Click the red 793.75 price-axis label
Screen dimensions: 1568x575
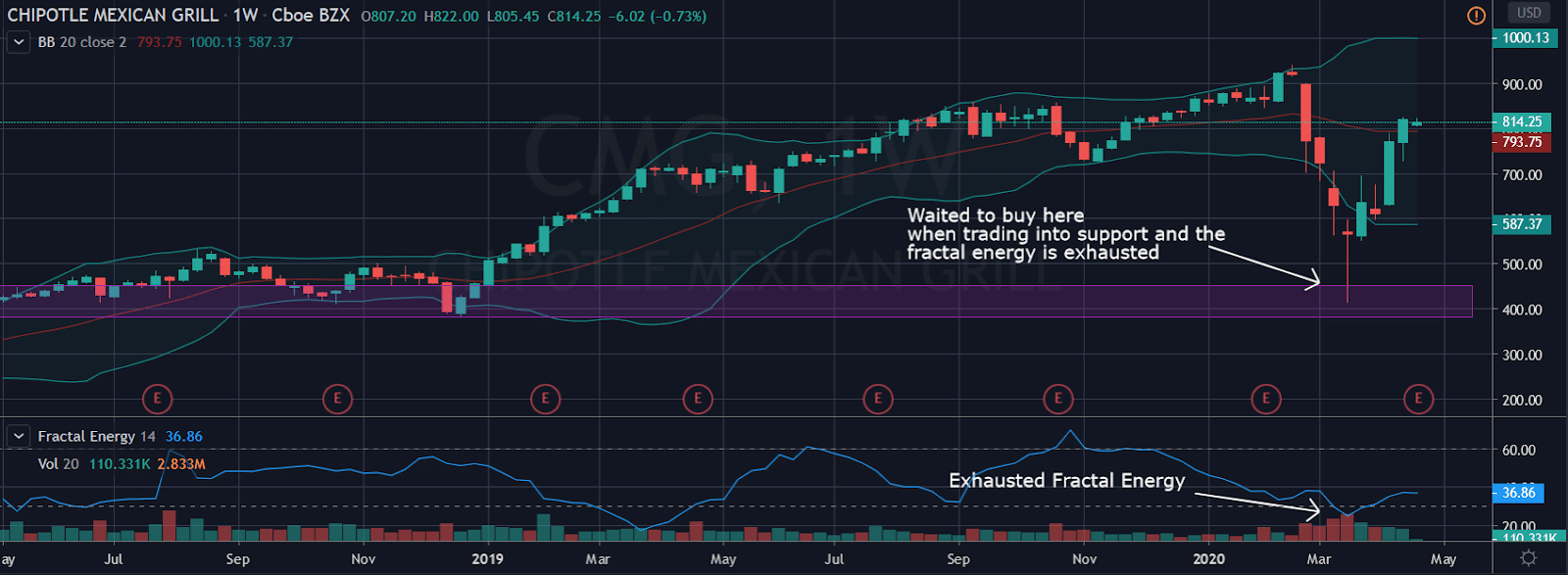(1520, 142)
